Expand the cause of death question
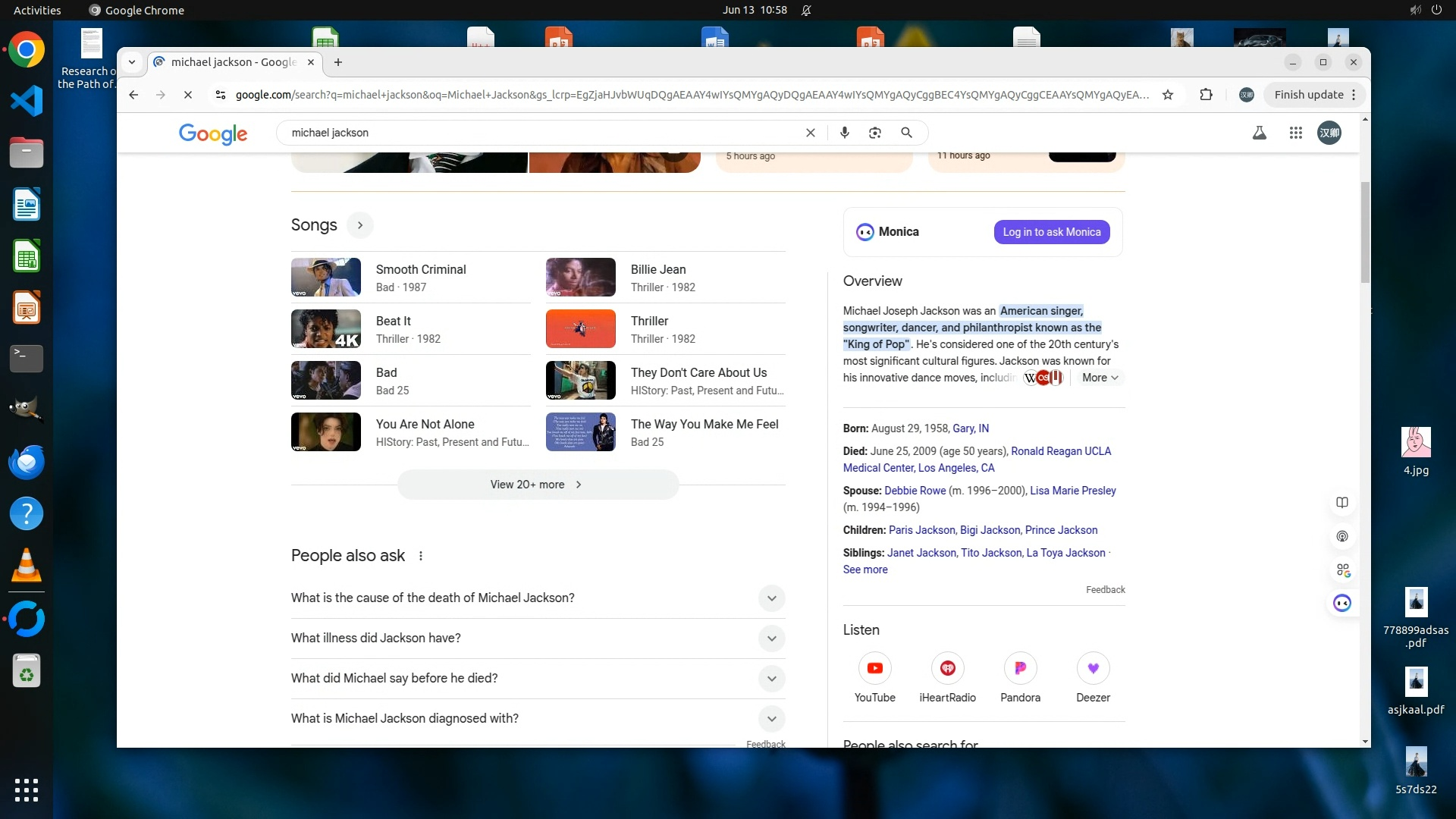 (771, 598)
